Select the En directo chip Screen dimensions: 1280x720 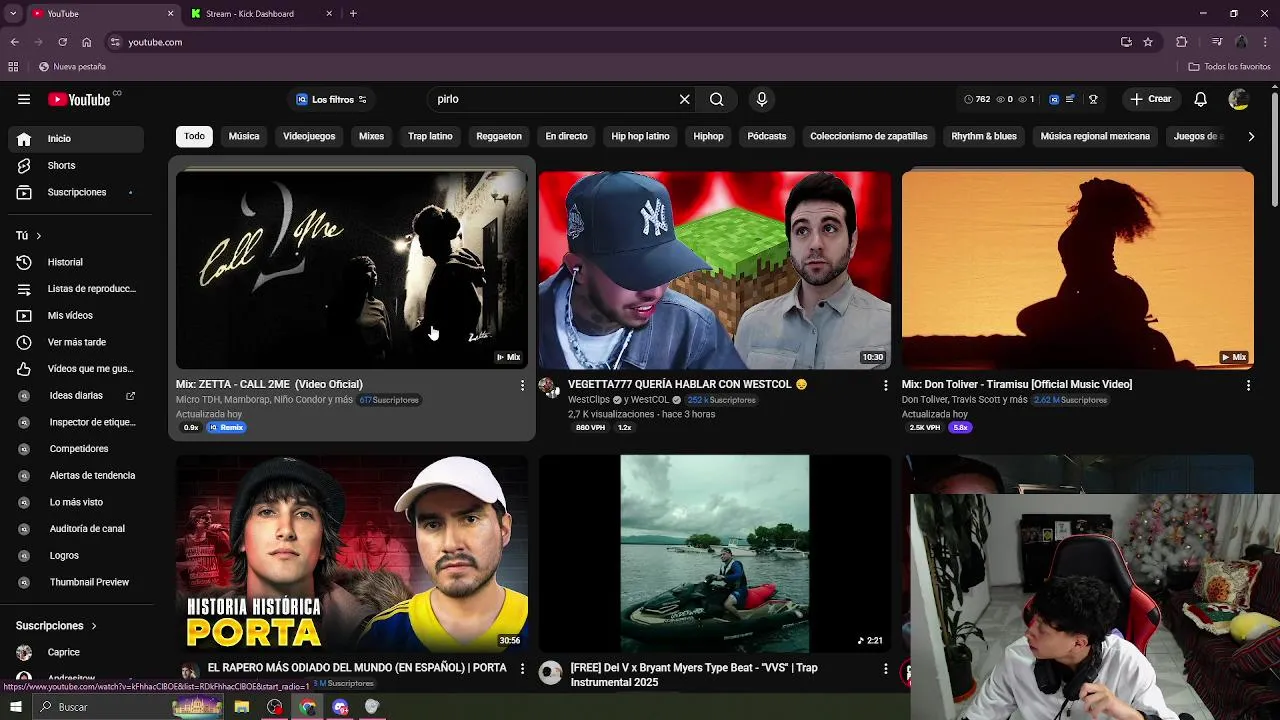click(566, 136)
